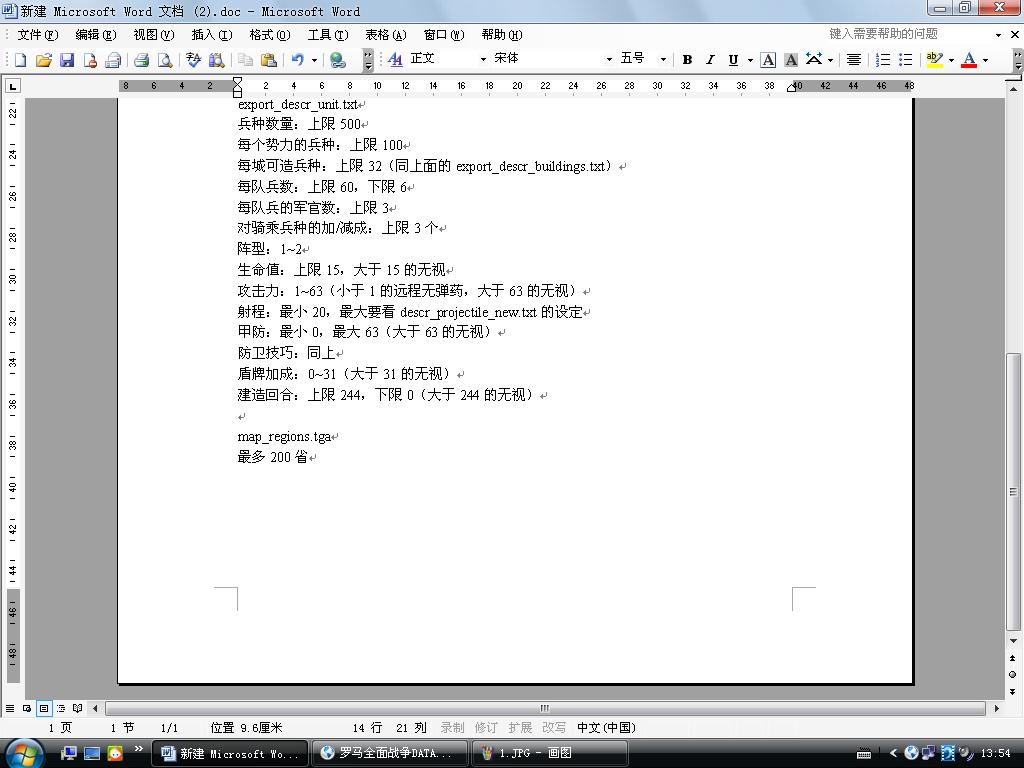Click the Paste clipboard icon
Viewport: 1024px width, 768px height.
(268, 60)
